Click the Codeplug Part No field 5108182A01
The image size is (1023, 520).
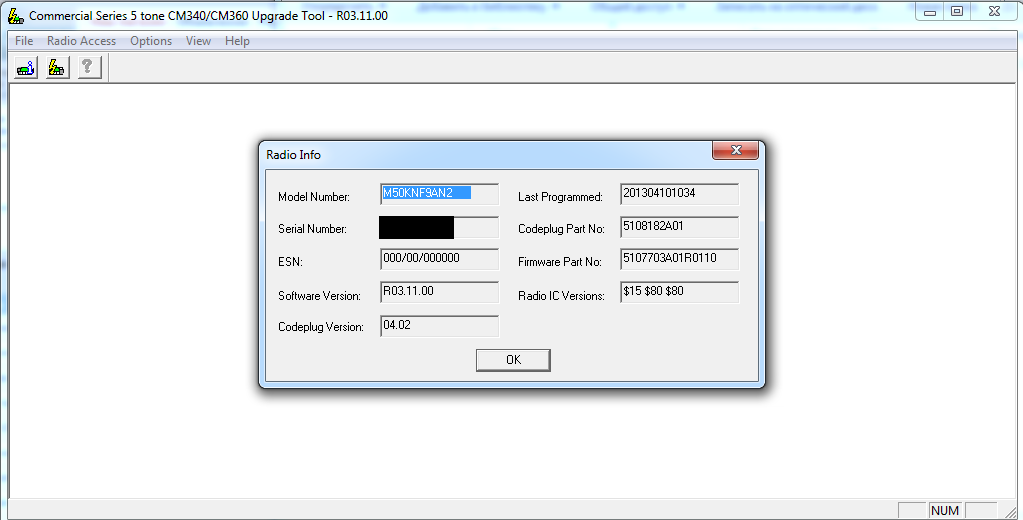click(x=679, y=227)
